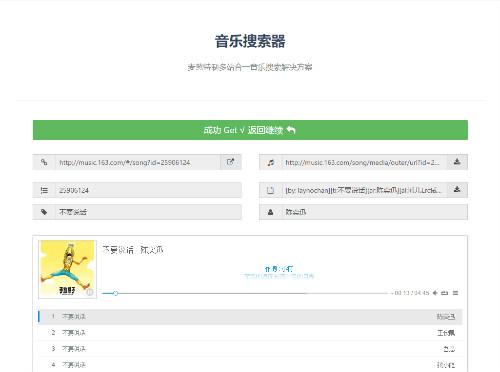Select the song URL field music.163.com/#/song
The height and width of the screenshot is (372, 500).
[x=138, y=162]
